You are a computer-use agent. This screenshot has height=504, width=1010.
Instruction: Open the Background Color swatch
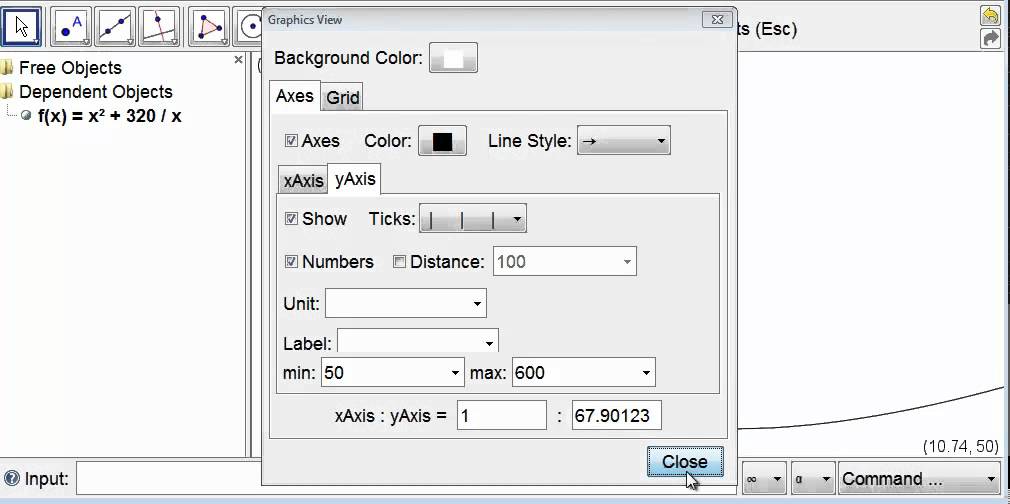[x=453, y=58]
